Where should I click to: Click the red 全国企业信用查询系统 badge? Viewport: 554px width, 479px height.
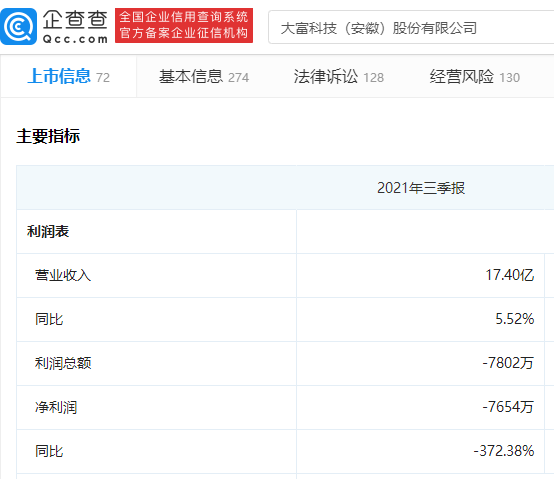tap(184, 25)
